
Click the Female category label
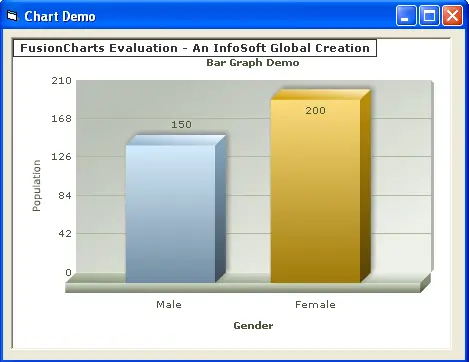315,304
